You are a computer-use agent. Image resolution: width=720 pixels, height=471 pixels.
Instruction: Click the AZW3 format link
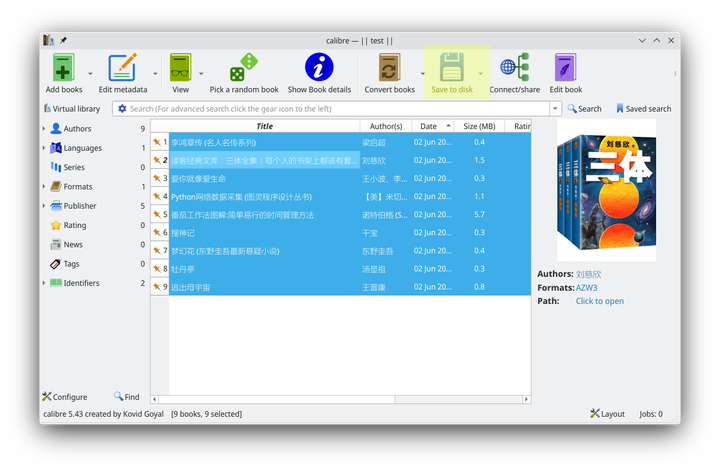(x=586, y=288)
